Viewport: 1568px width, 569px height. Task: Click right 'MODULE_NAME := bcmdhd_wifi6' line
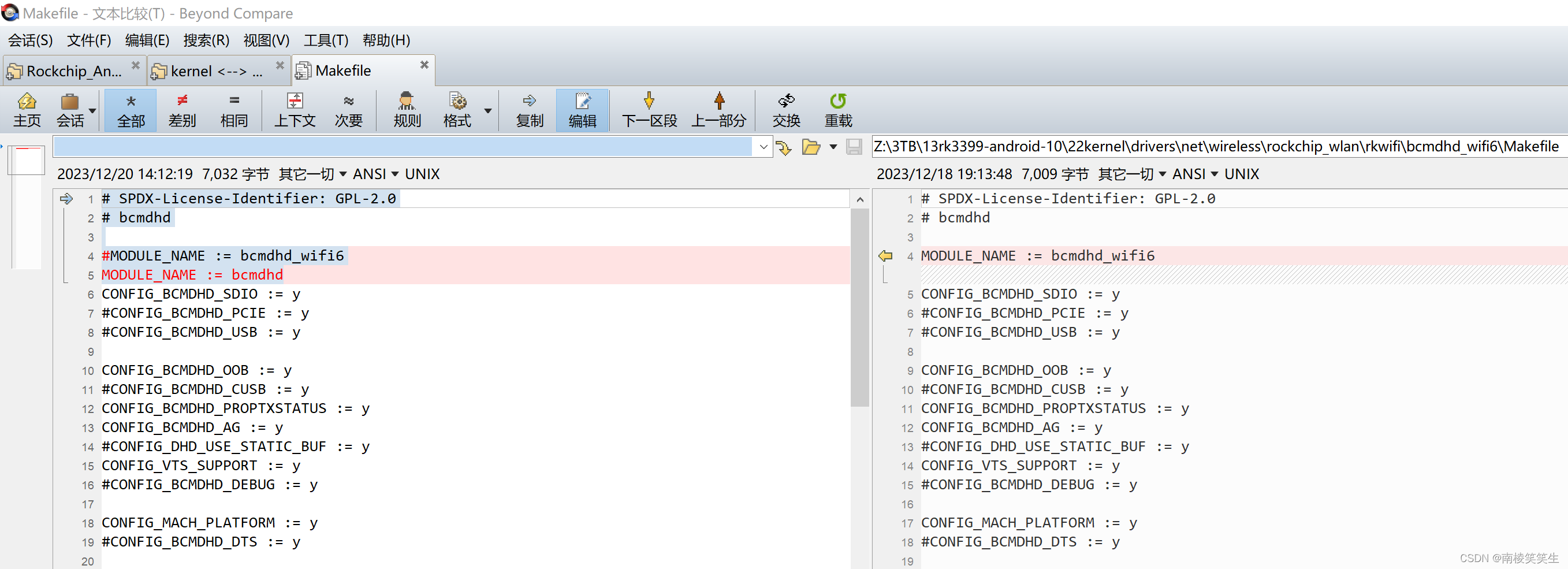[x=1037, y=255]
